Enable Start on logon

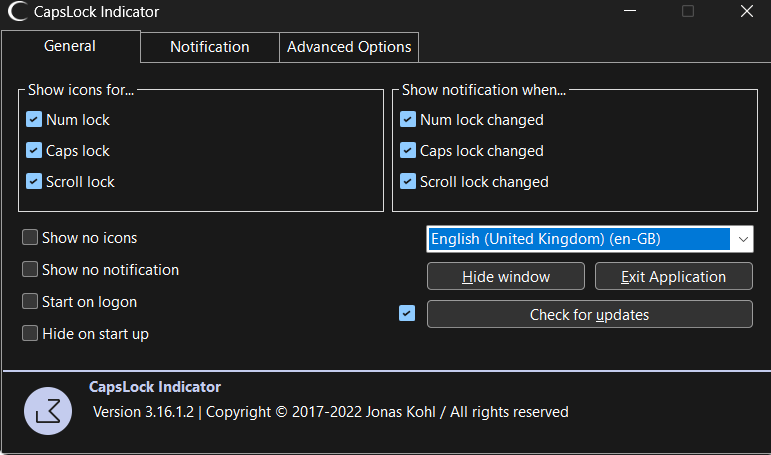30,301
